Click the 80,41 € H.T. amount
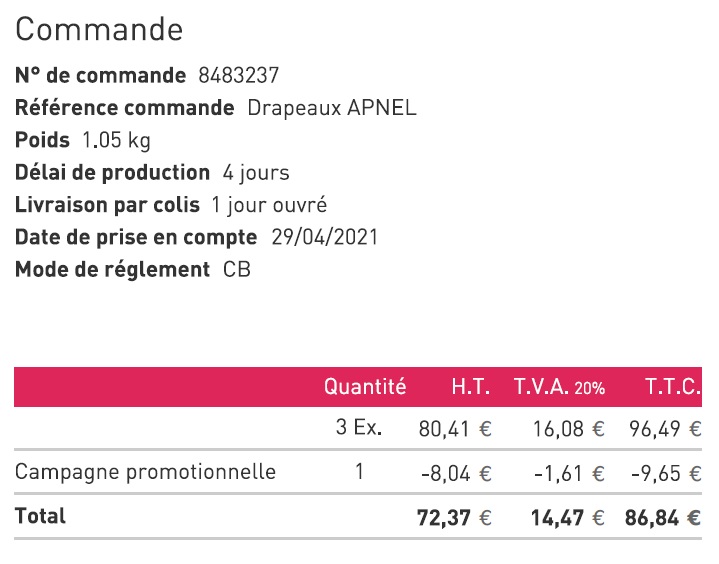Screen dimensions: 719x564 tap(454, 430)
